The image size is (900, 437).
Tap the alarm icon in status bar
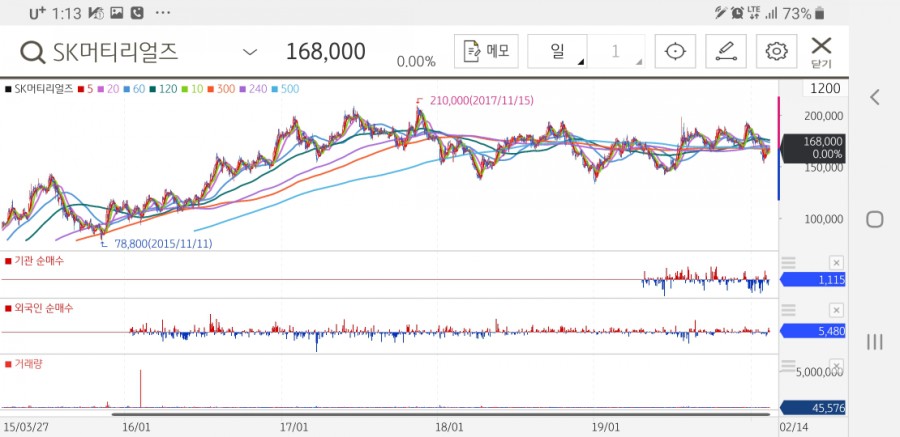pyautogui.click(x=737, y=13)
